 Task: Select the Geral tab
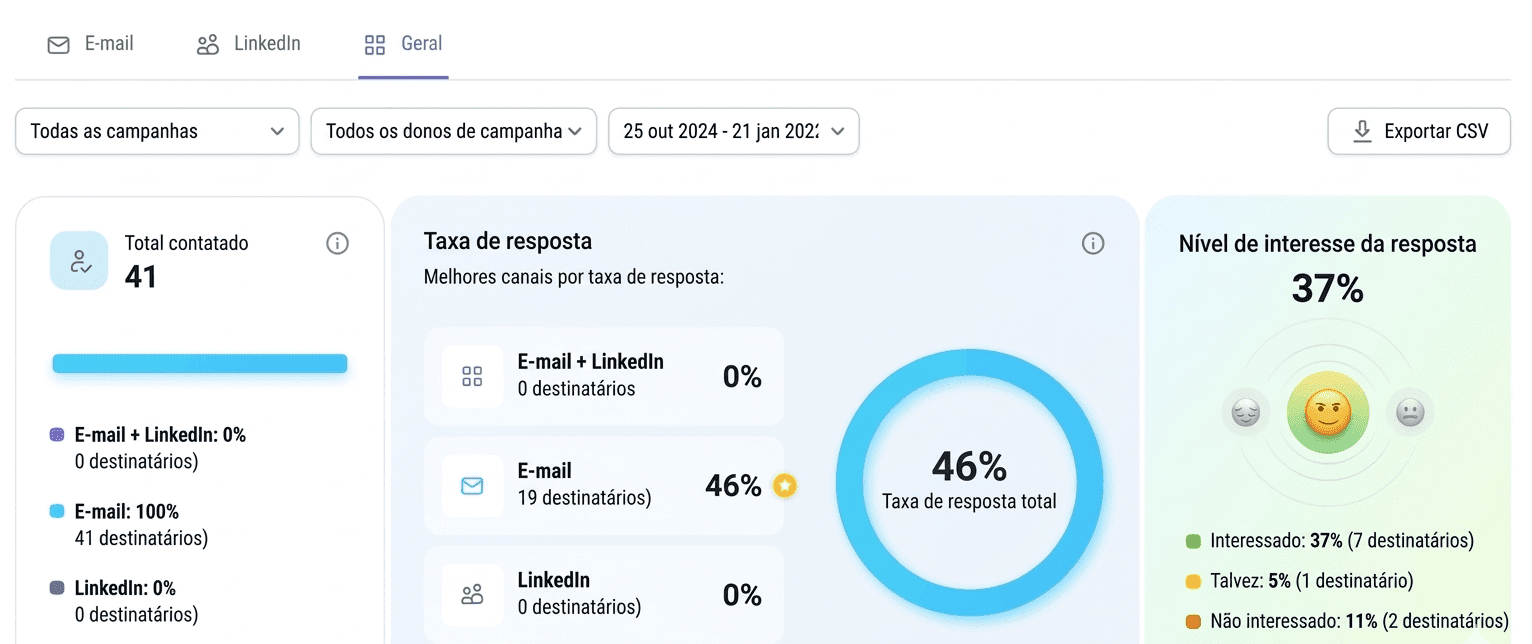coord(403,44)
